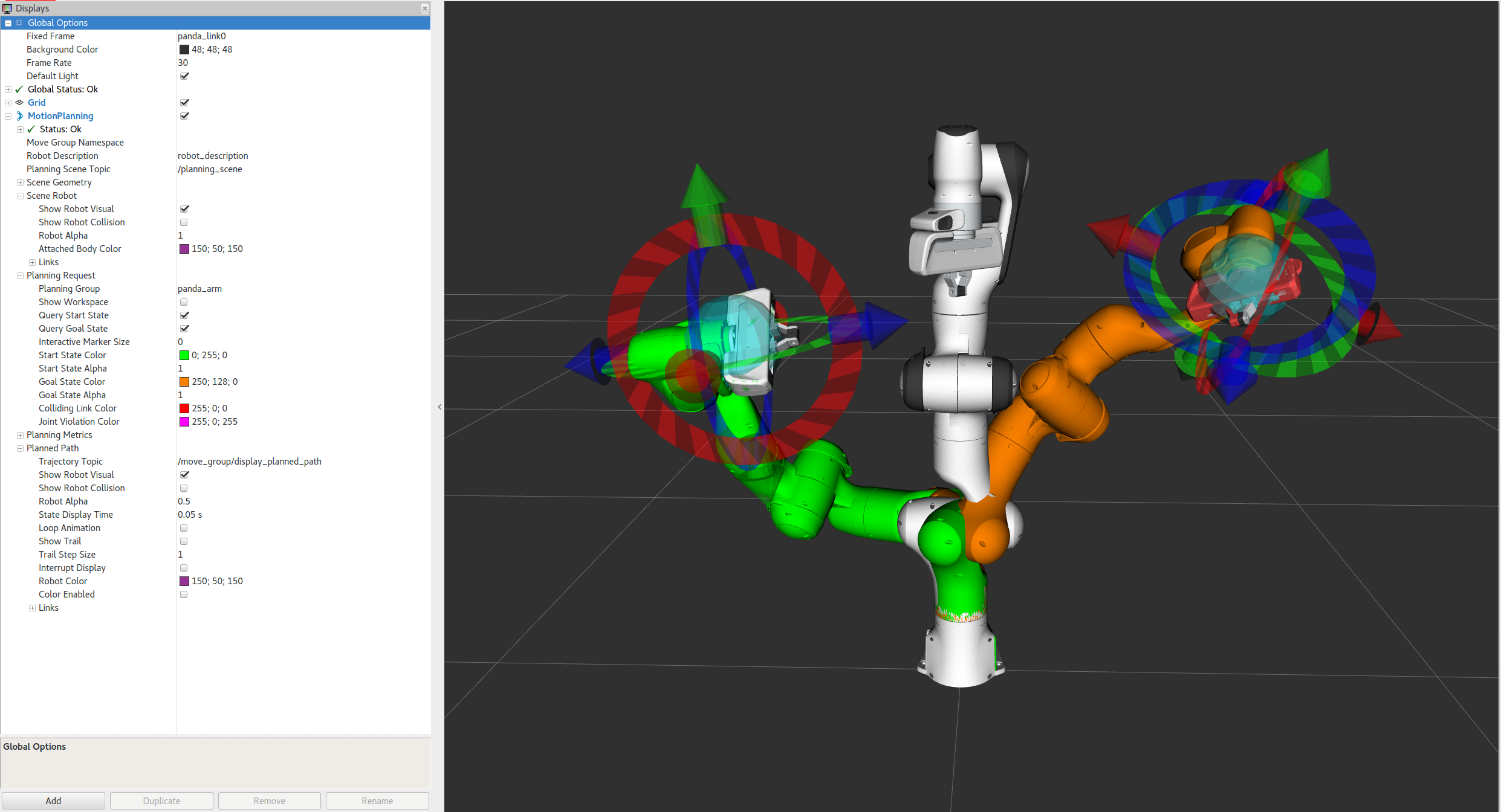
Task: Click the Goal State Color swatch
Action: coord(183,381)
